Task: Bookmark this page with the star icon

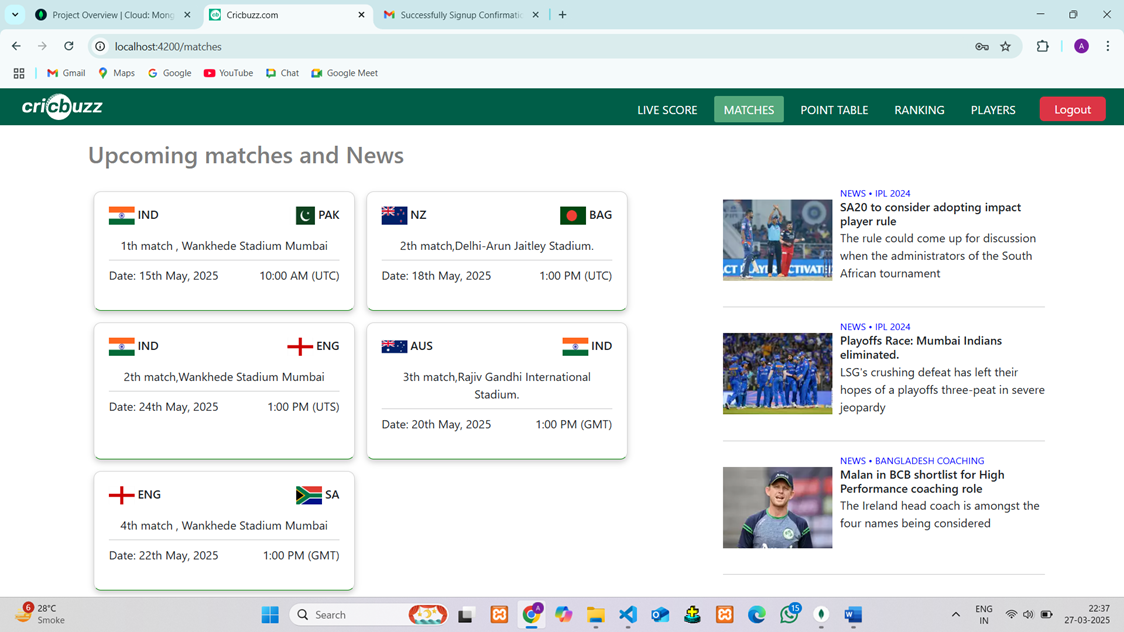Action: 1005,47
